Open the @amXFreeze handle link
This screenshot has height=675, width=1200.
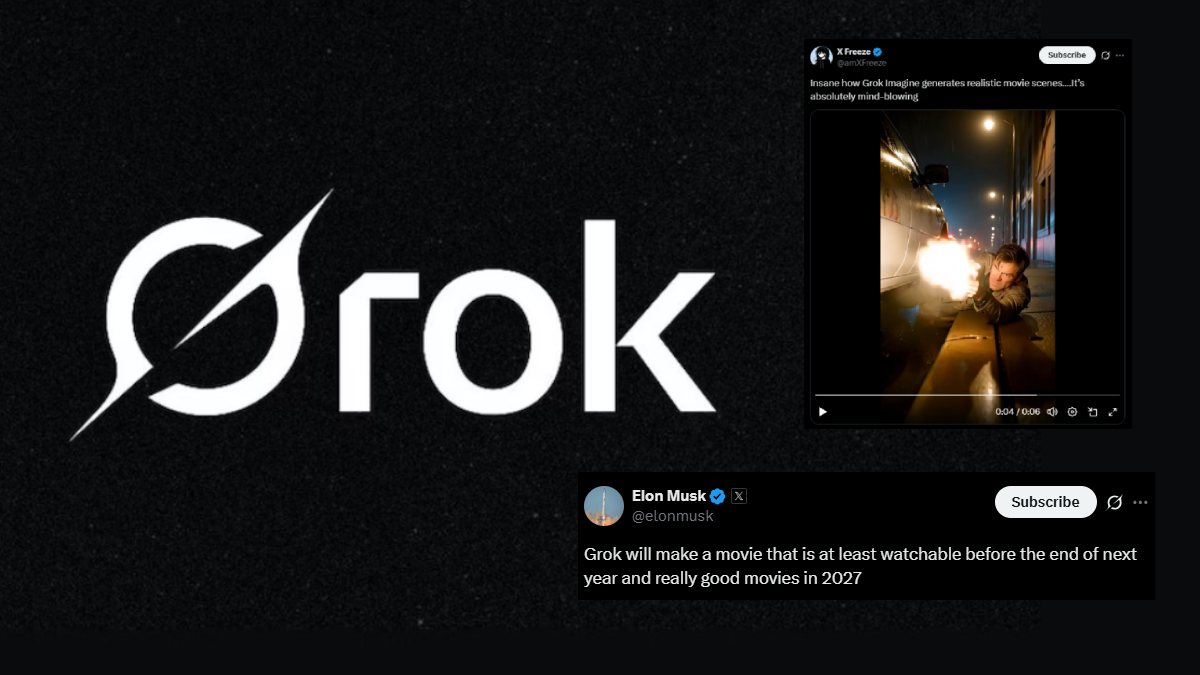click(x=861, y=63)
